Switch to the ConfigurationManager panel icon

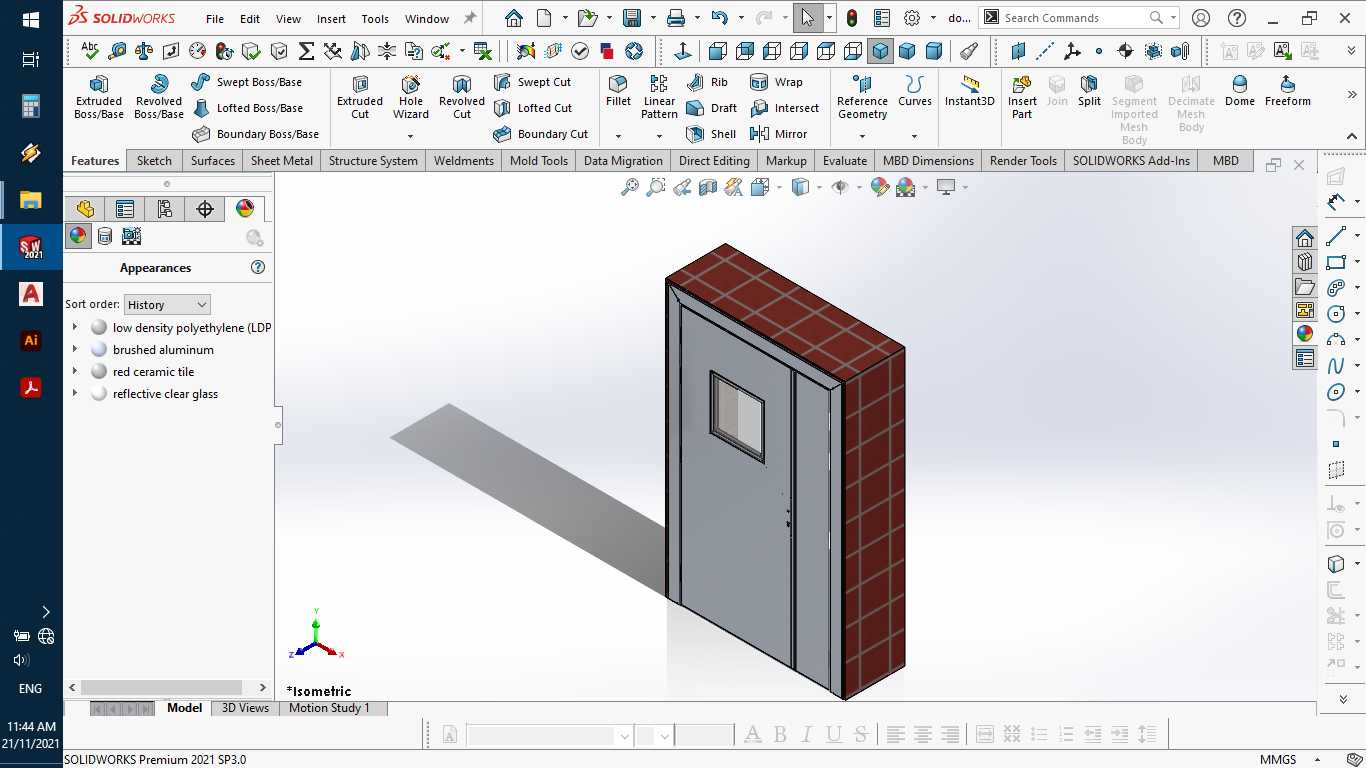tap(165, 209)
